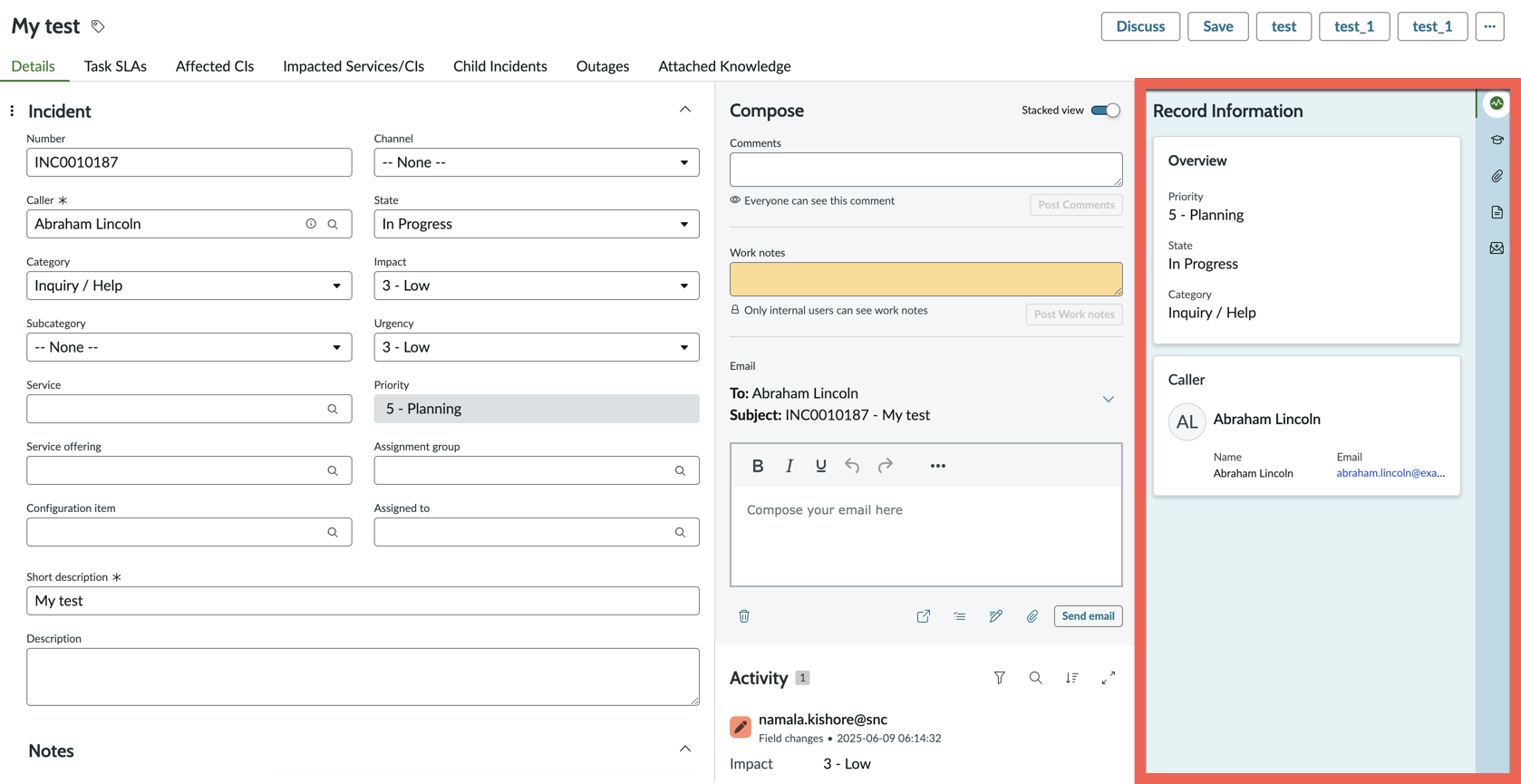Switch to the Child Incidents tab
The width and height of the screenshot is (1521, 784).
click(x=500, y=66)
